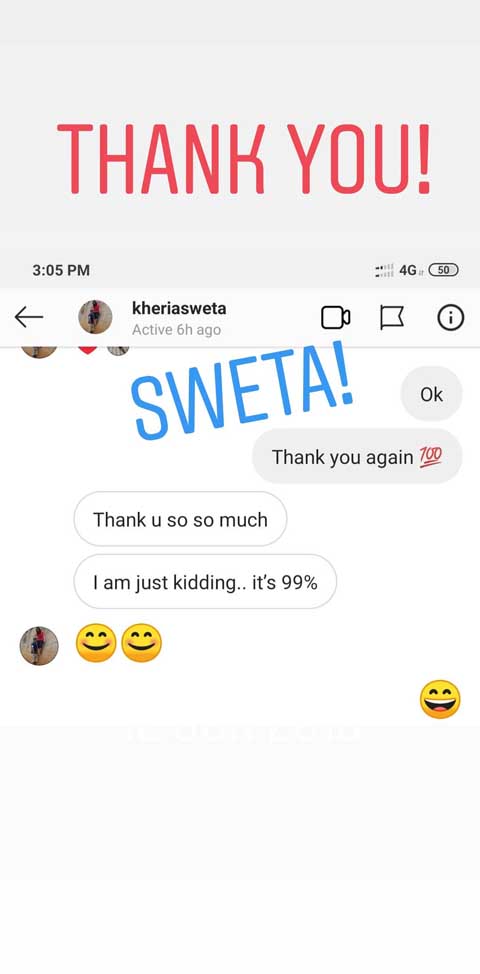Tap the blue SWETA! text sticker

click(243, 391)
